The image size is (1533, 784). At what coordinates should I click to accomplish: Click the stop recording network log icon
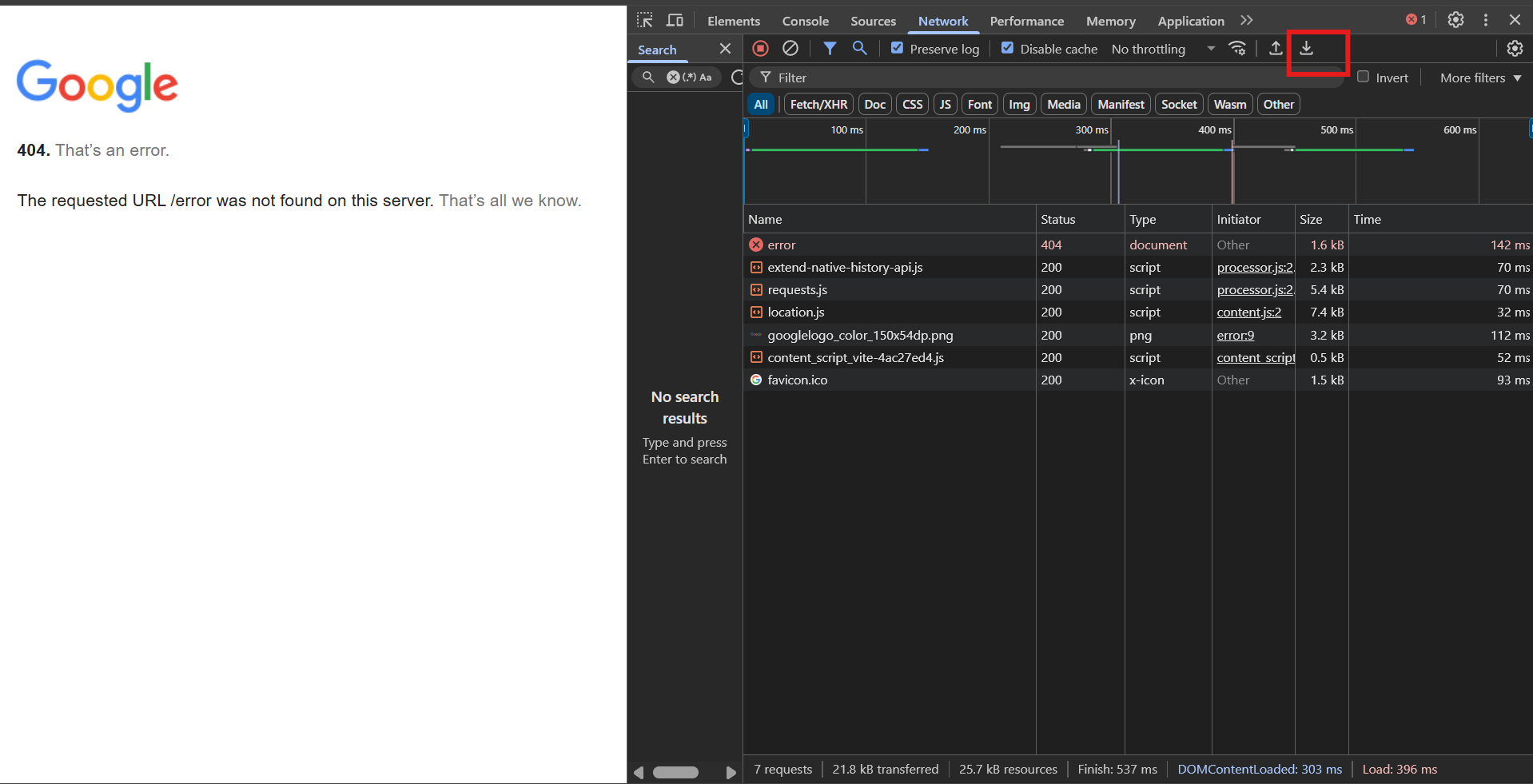click(x=760, y=49)
